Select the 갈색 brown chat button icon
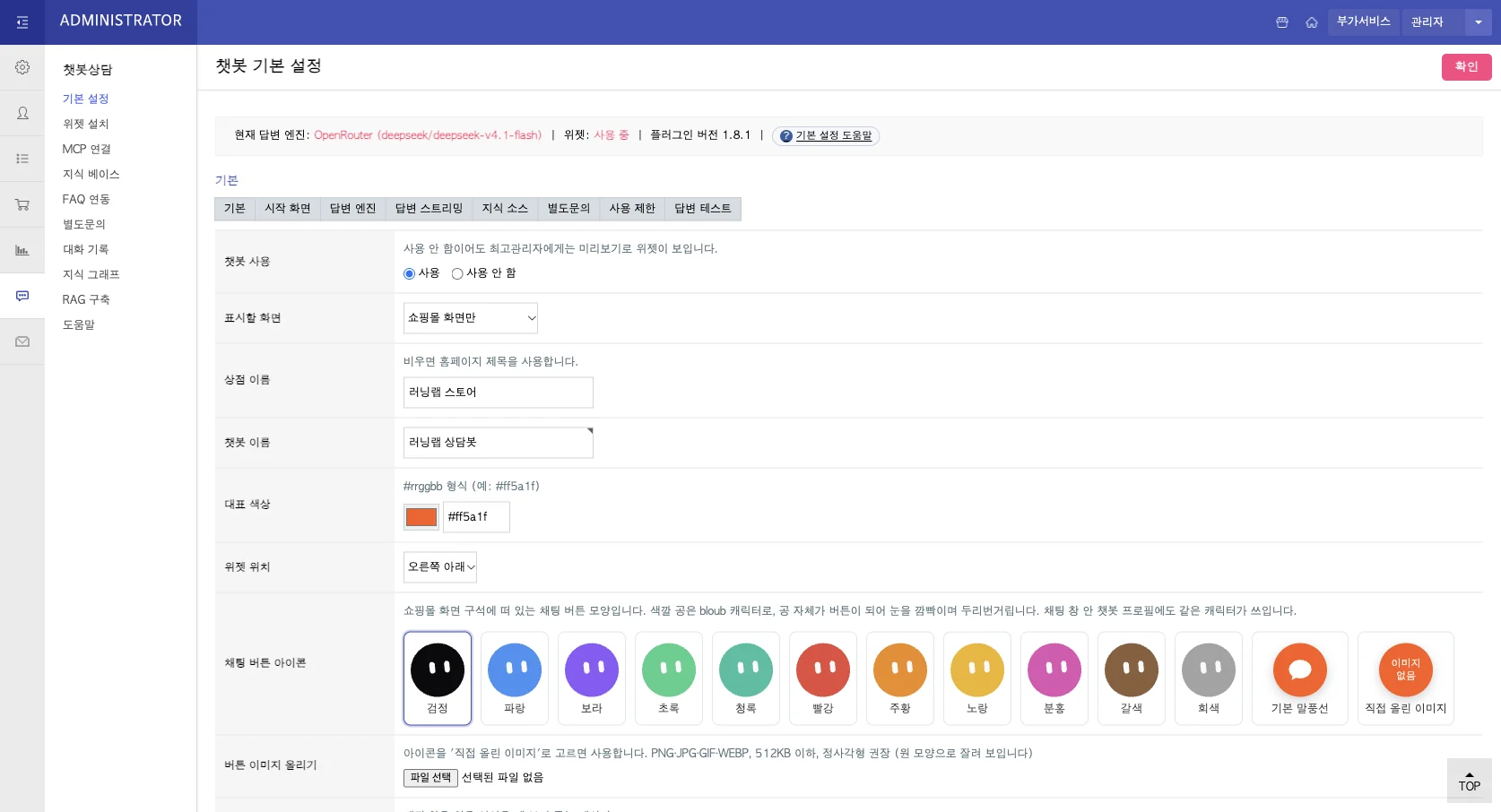 click(x=1132, y=678)
